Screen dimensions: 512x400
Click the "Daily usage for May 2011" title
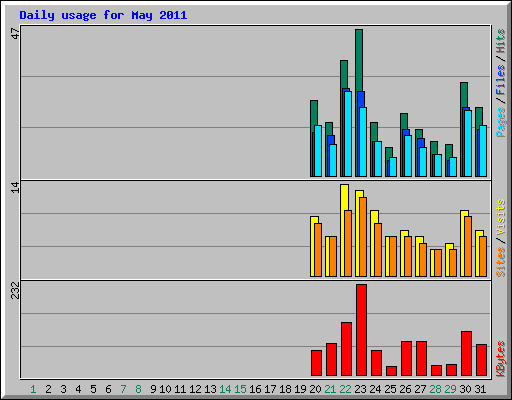pos(103,15)
